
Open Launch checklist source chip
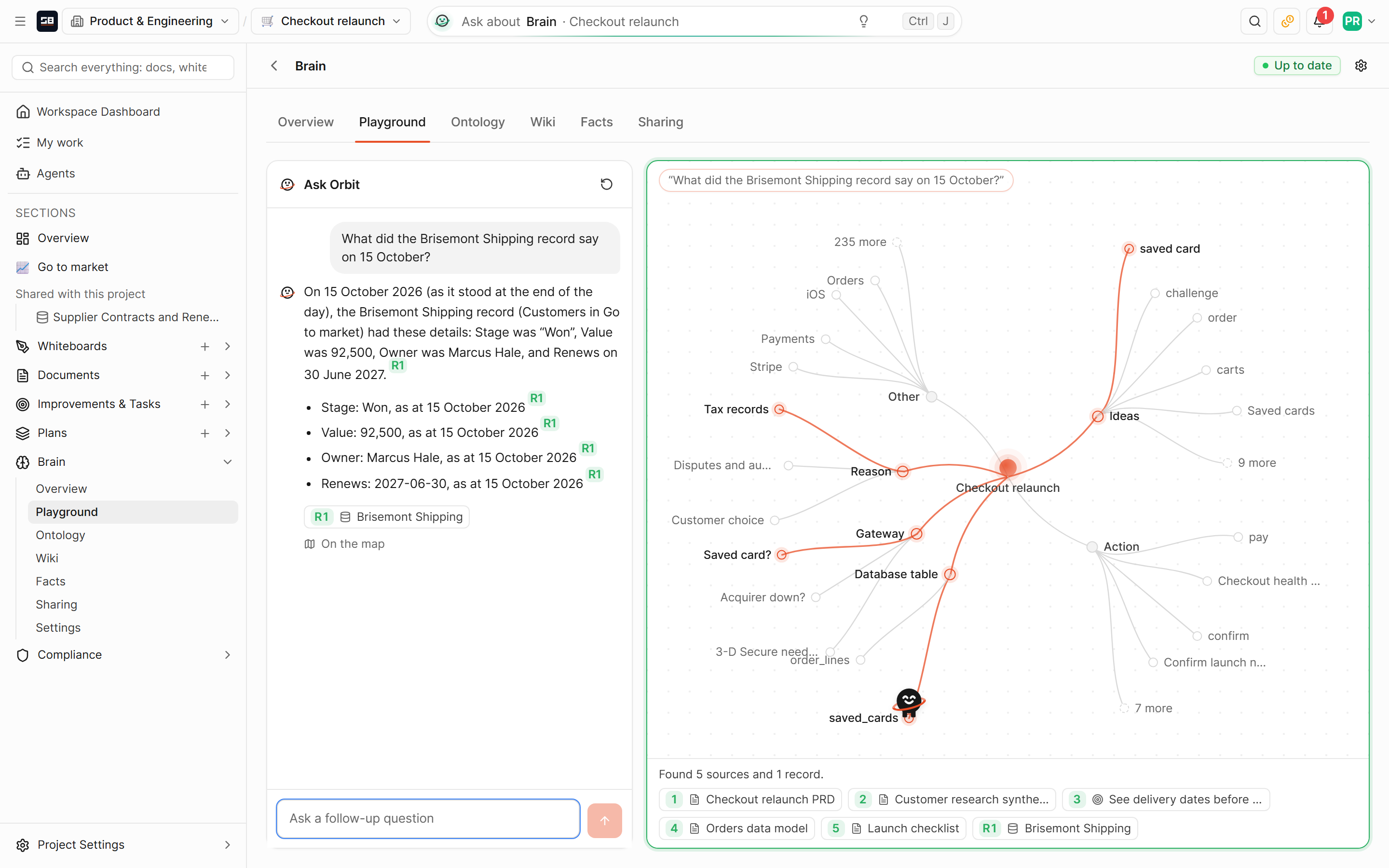point(894,828)
